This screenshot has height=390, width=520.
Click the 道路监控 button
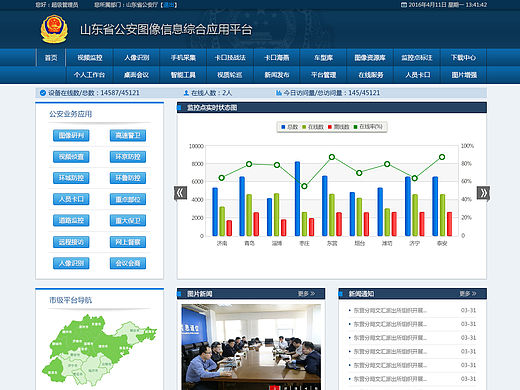point(71,220)
